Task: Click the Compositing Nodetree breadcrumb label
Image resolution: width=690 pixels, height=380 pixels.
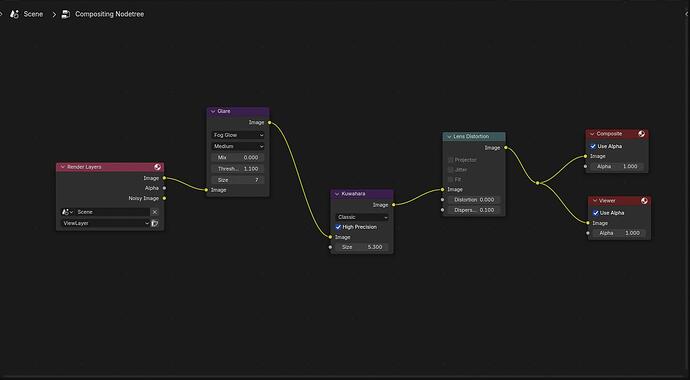Action: 110,14
